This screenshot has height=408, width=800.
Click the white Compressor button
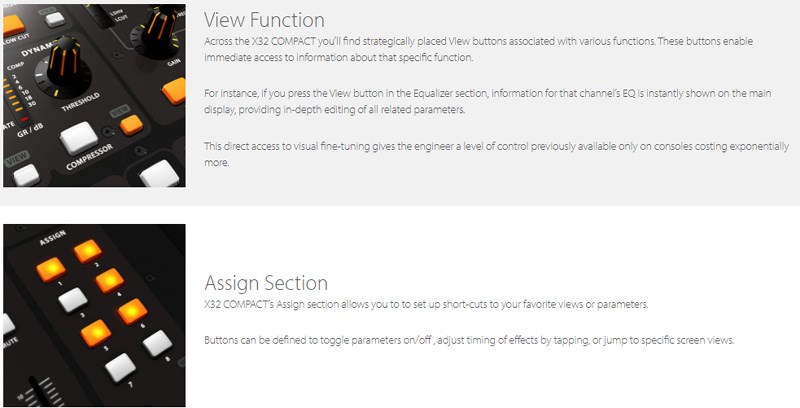(x=79, y=138)
